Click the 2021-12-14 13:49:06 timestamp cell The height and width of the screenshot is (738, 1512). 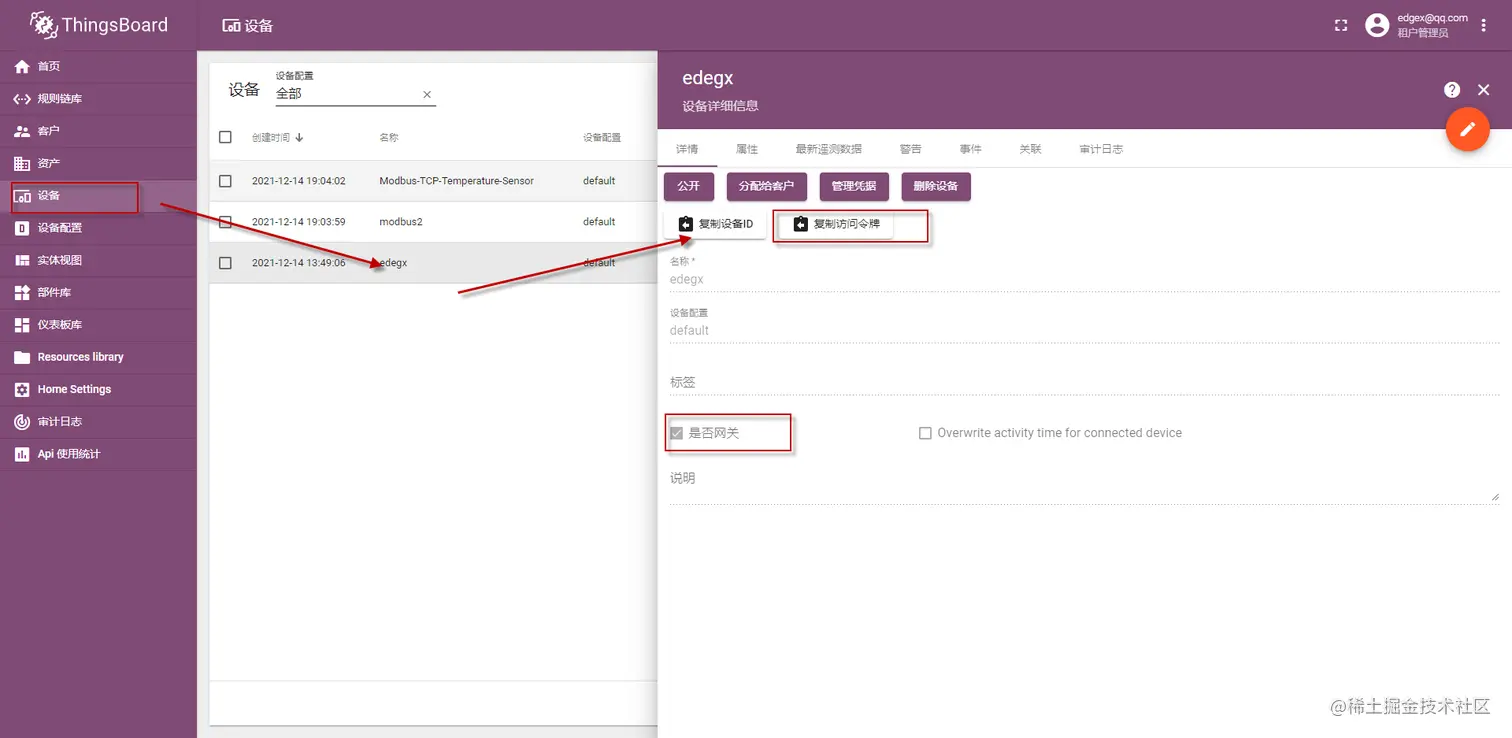point(299,263)
